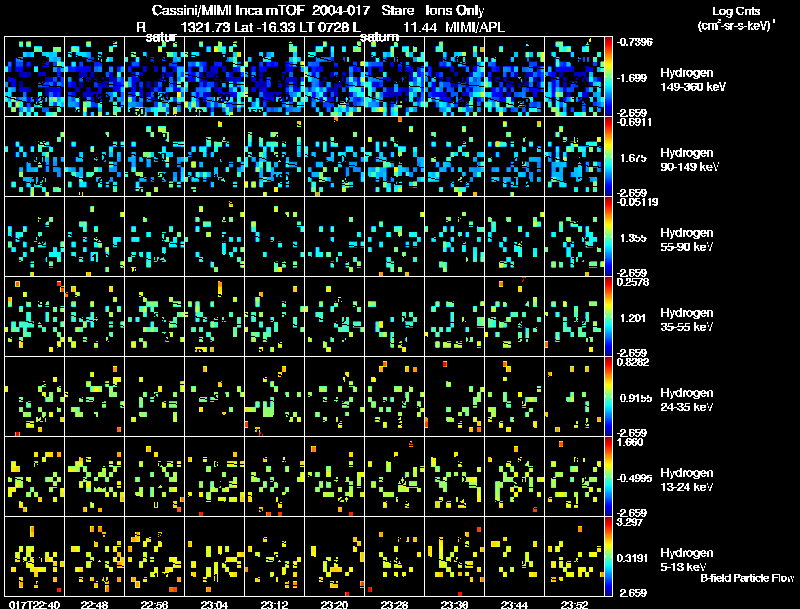This screenshot has height=609, width=800.
Task: Click the 1.660 colorbar value
Action: point(630,442)
